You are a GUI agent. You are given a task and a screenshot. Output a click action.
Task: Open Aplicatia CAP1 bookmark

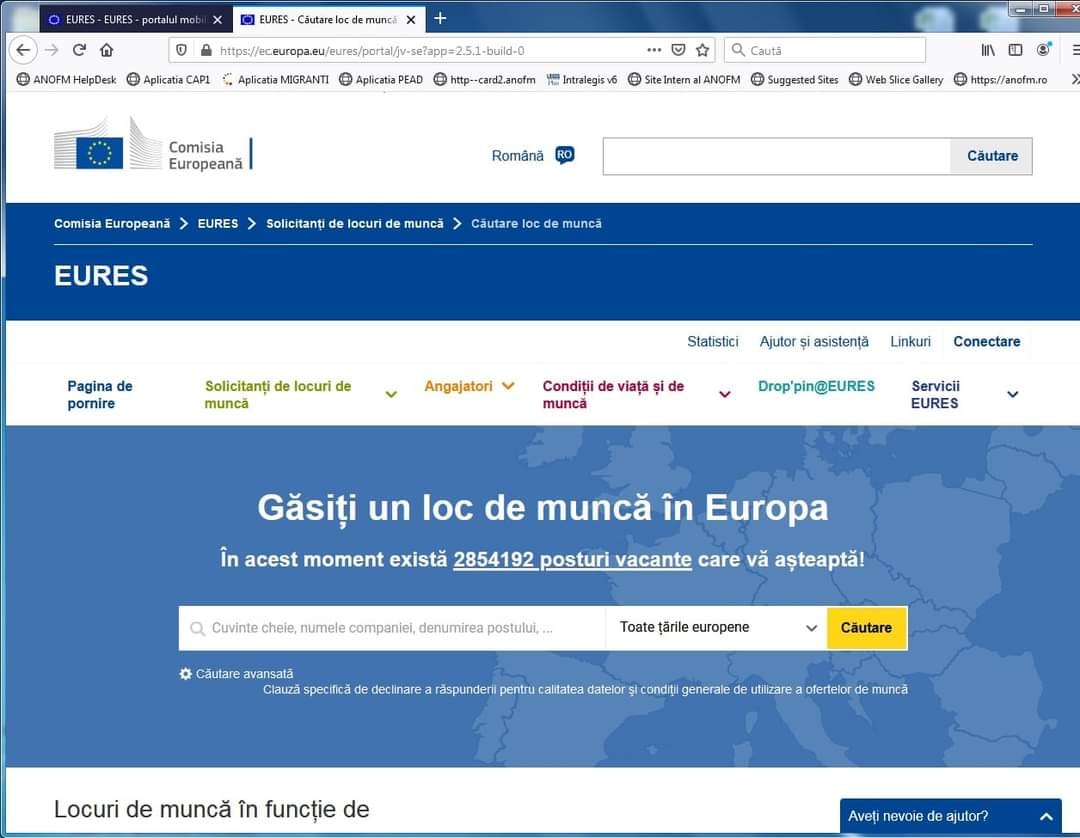[168, 79]
